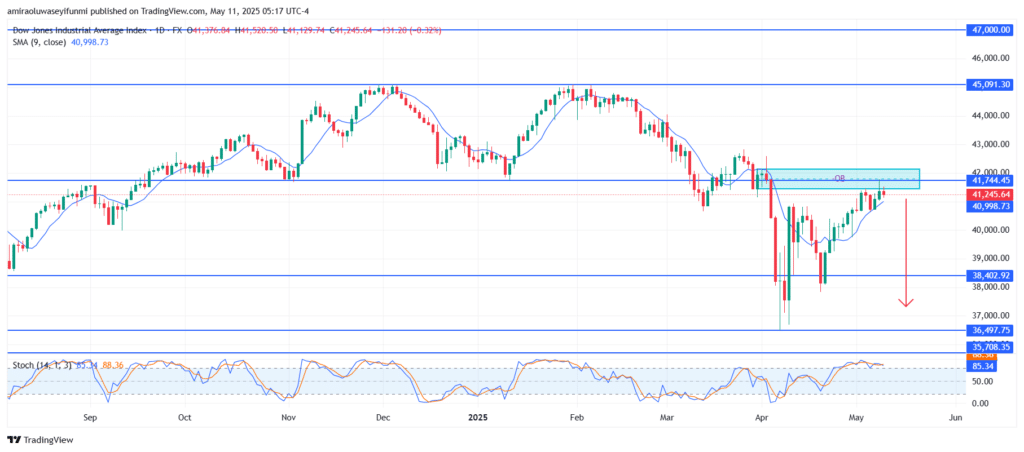Image resolution: width=1024 pixels, height=452 pixels.
Task: Click the Nov label on time axis
Action: (x=287, y=417)
